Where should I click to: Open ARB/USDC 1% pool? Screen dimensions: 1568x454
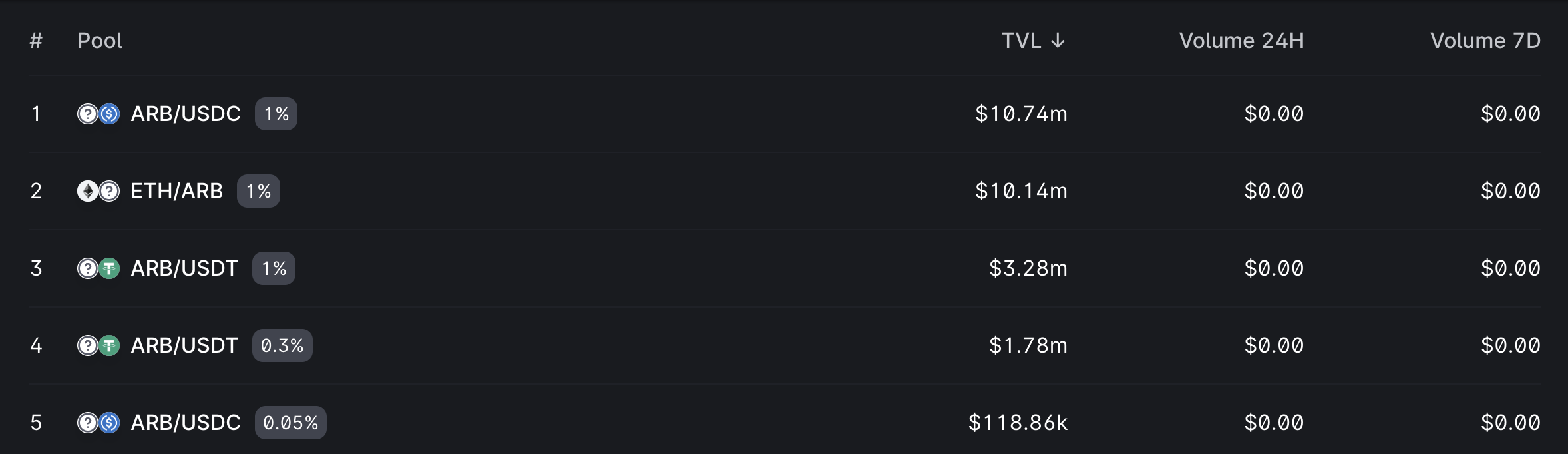(x=186, y=114)
